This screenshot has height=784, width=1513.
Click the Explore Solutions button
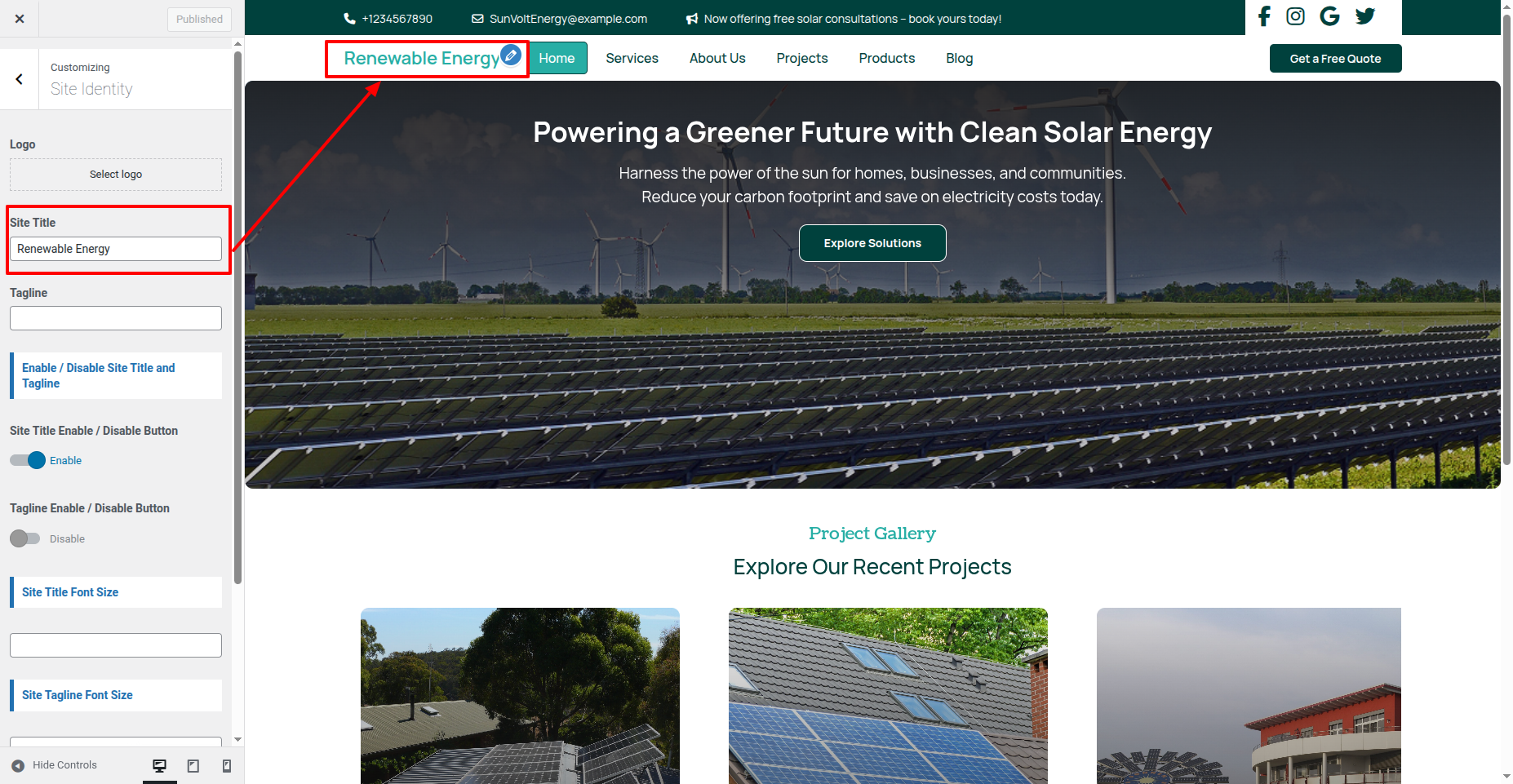(872, 243)
